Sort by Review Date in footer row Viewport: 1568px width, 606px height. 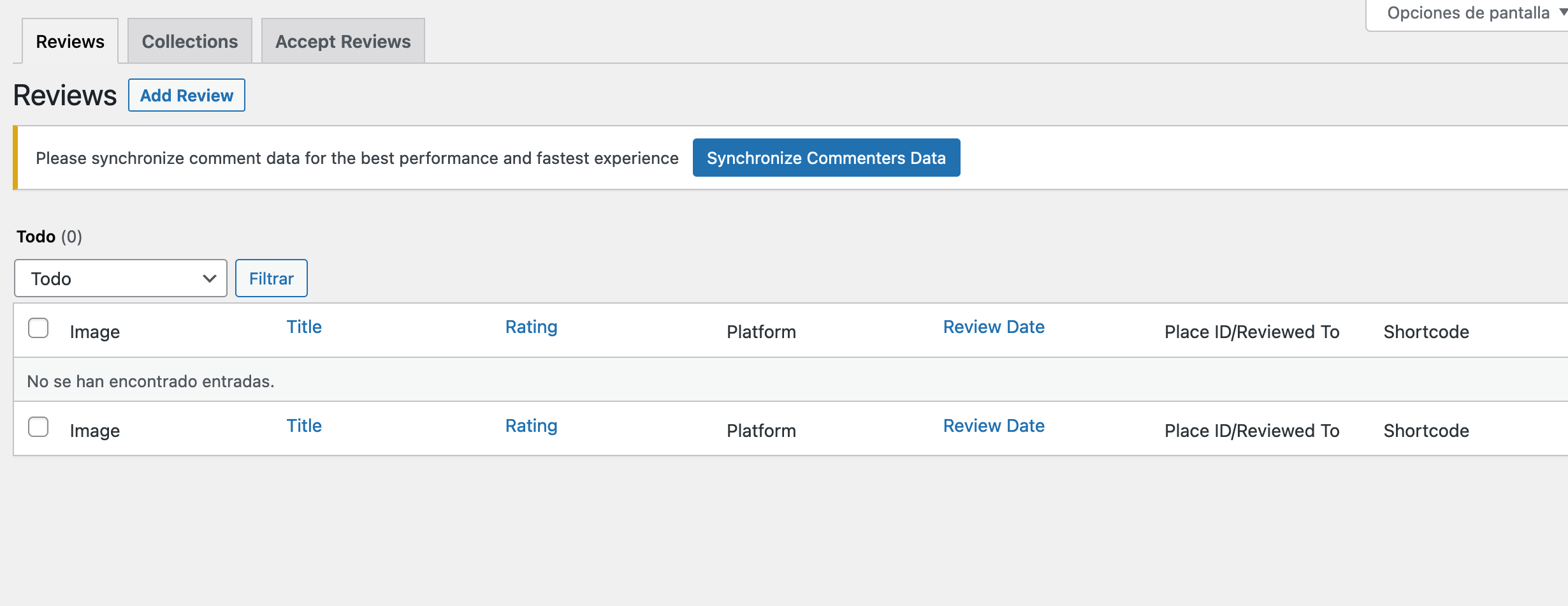click(x=994, y=425)
